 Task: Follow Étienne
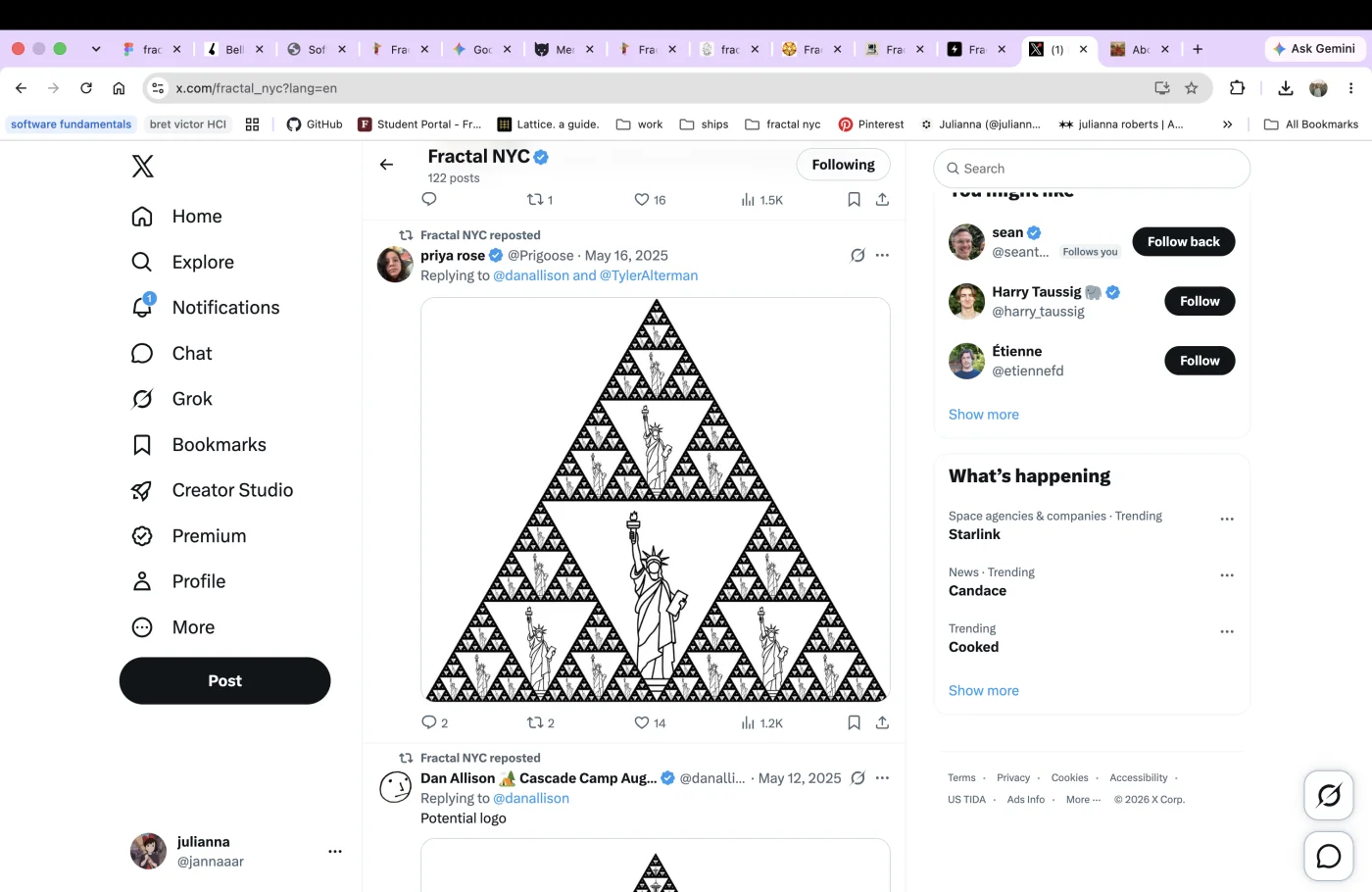click(1200, 361)
